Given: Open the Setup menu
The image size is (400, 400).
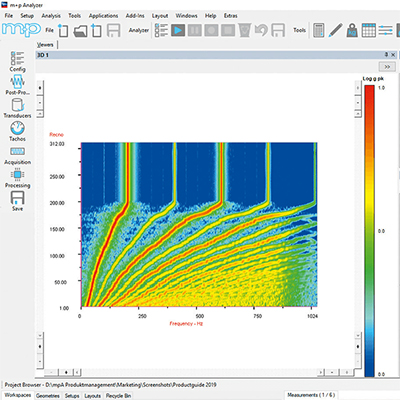Looking at the screenshot, I should (27, 16).
